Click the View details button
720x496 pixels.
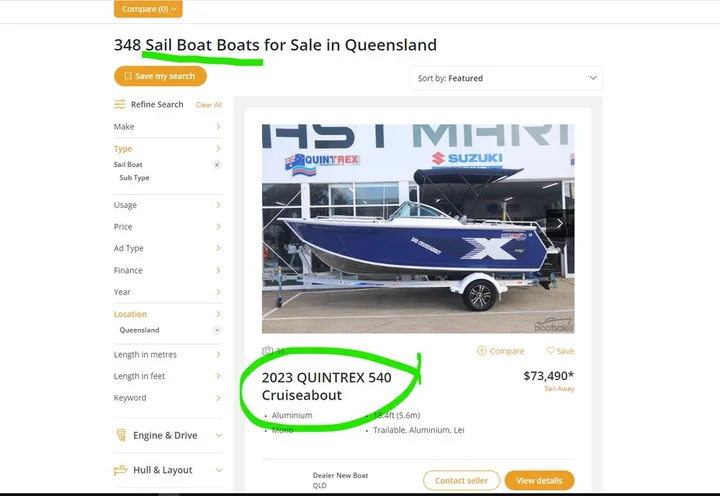point(539,481)
